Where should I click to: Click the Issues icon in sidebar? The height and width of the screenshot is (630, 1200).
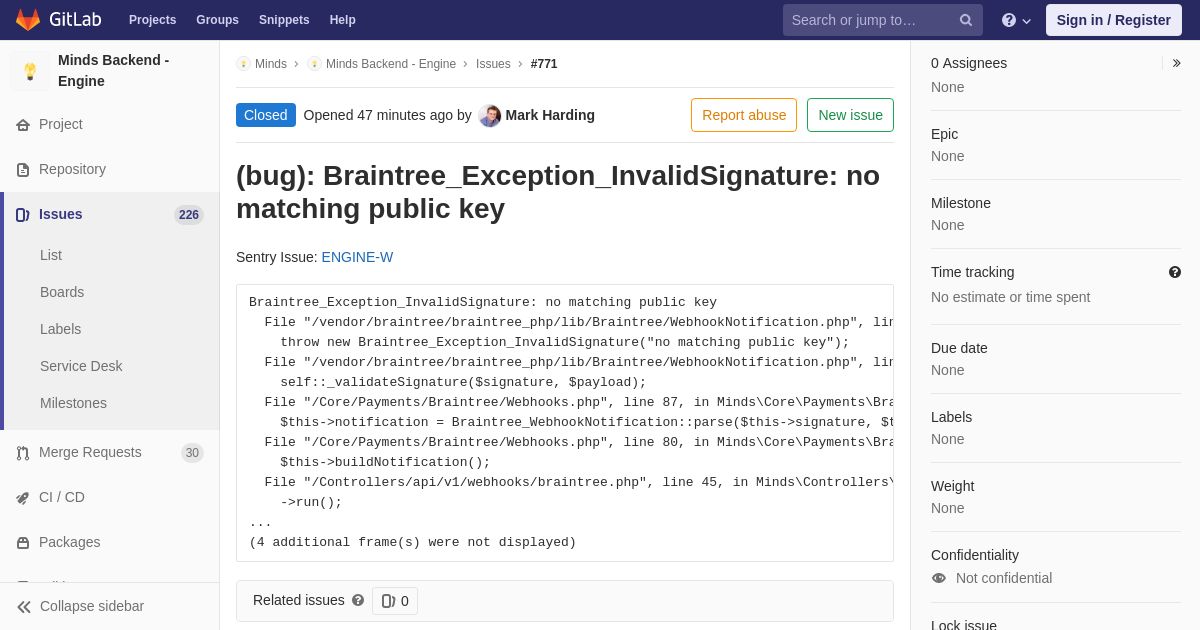(23, 215)
